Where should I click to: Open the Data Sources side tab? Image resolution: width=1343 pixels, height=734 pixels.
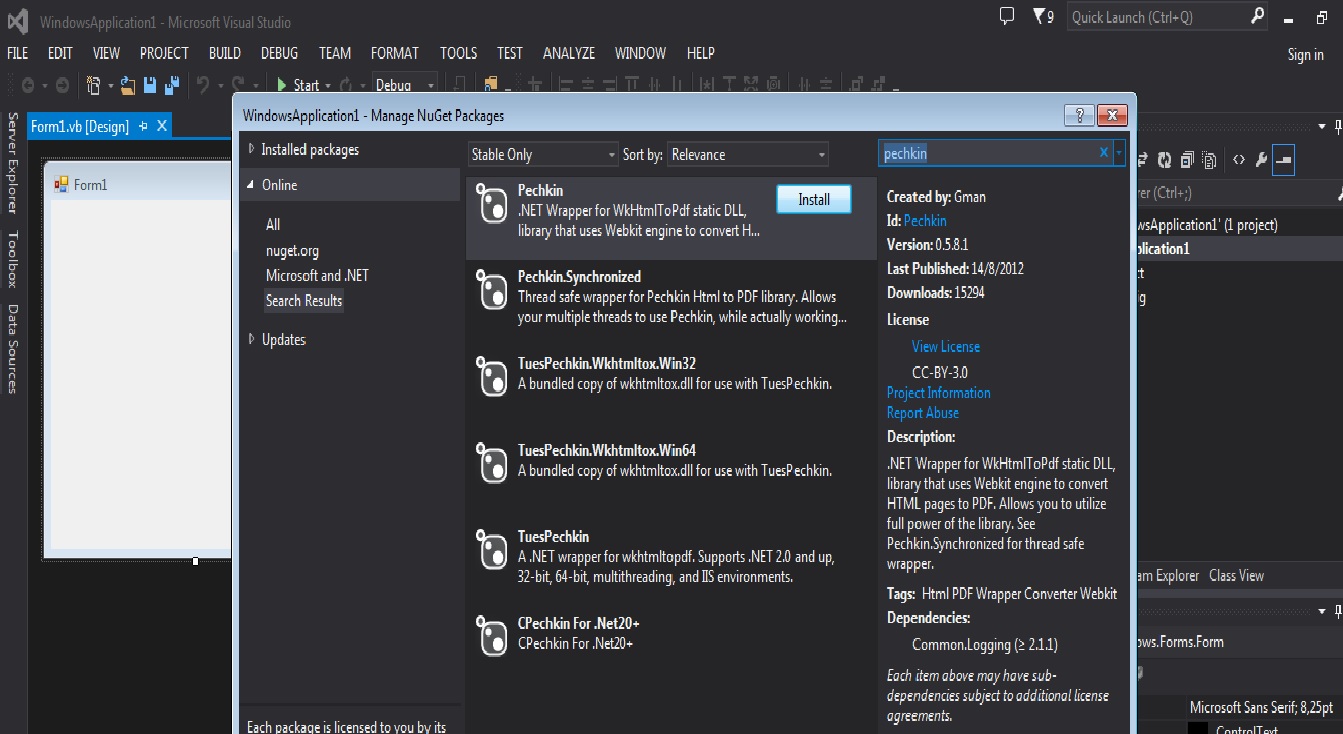[x=13, y=348]
